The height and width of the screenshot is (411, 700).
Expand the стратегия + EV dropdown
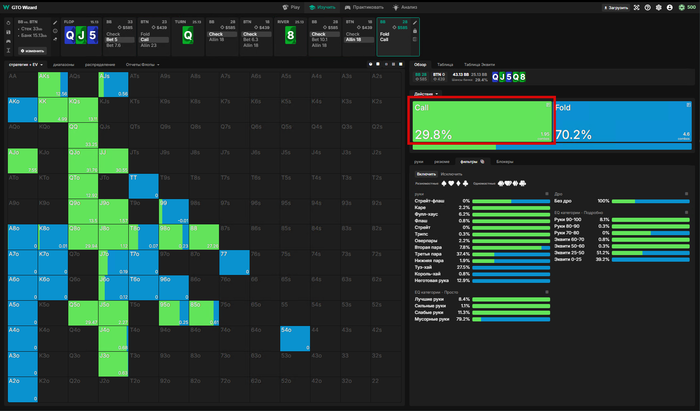click(27, 65)
